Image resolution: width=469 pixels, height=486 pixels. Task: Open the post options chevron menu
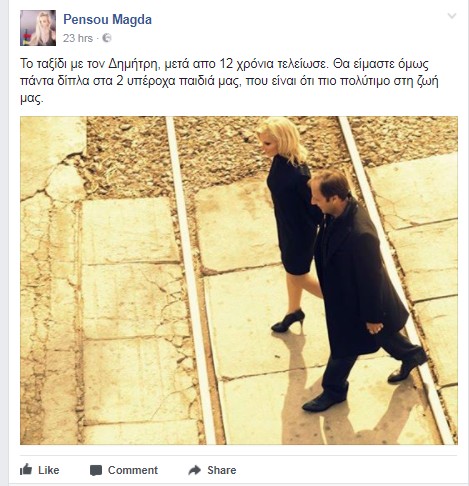[x=452, y=16]
